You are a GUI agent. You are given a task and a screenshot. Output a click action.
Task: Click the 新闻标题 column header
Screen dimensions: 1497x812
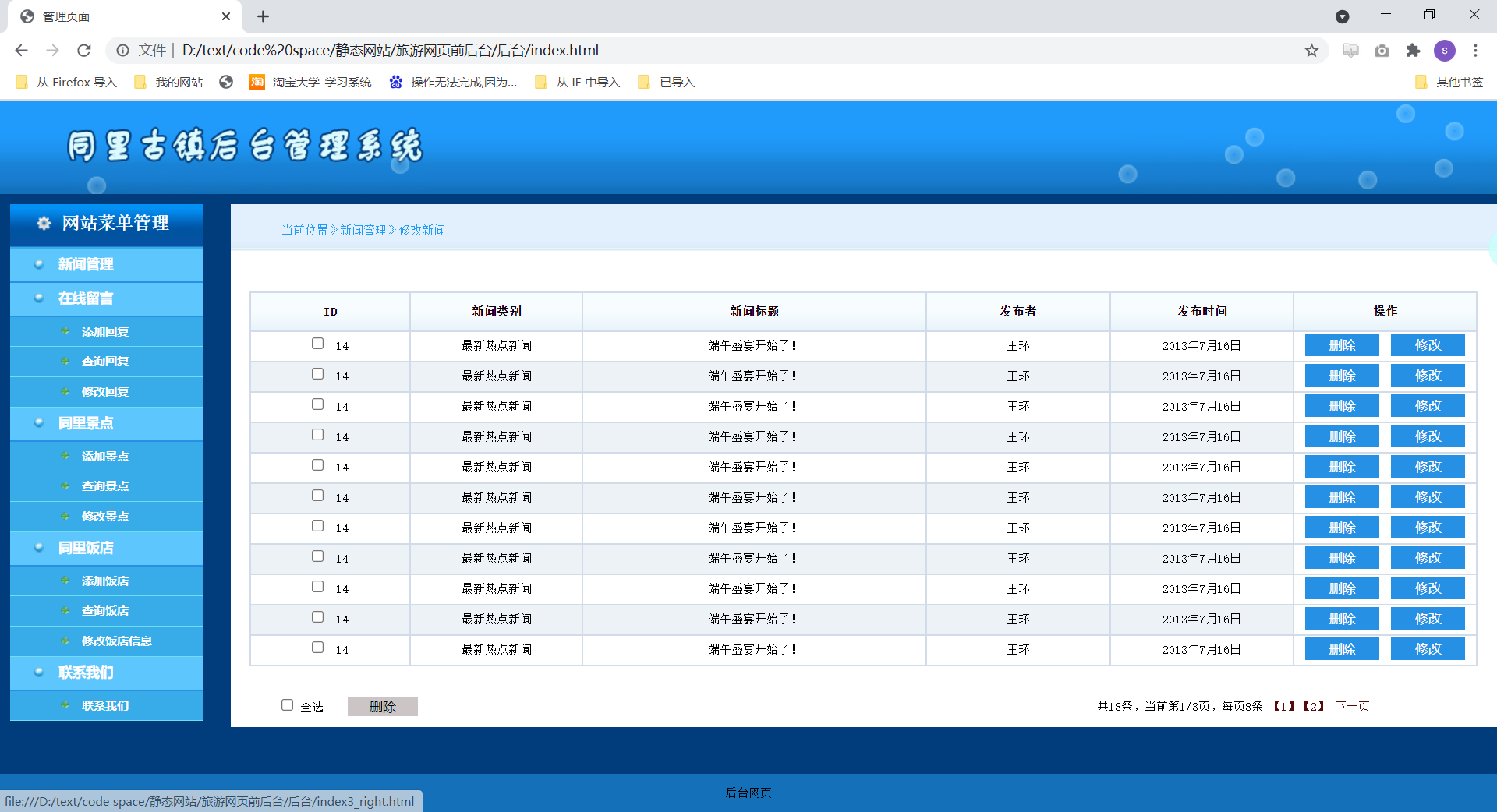click(x=754, y=312)
